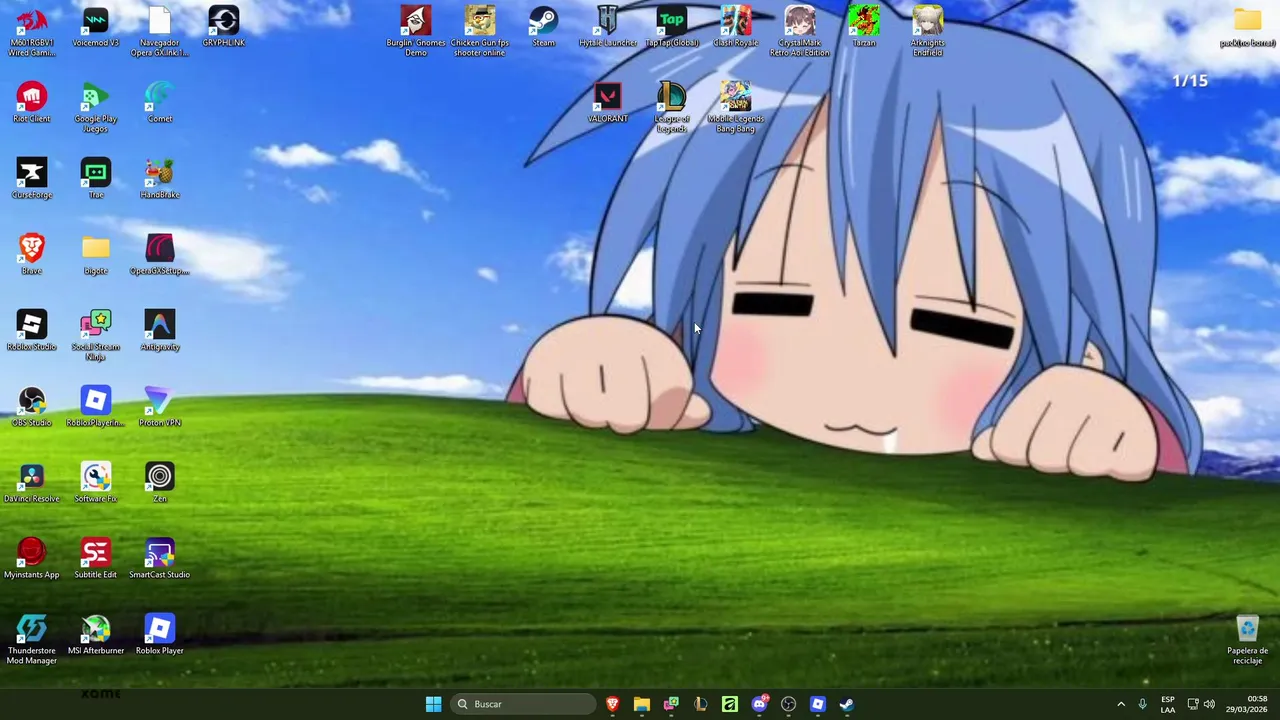Launch Arknights Endfield from the desktop
Viewport: 1280px width, 720px height.
(x=927, y=32)
